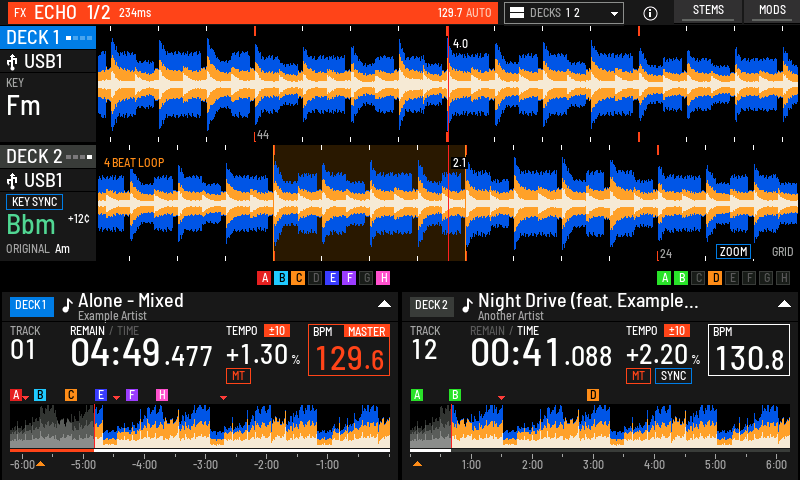Open the FX ECHO effect bar
800x480 pixels.
coord(253,13)
